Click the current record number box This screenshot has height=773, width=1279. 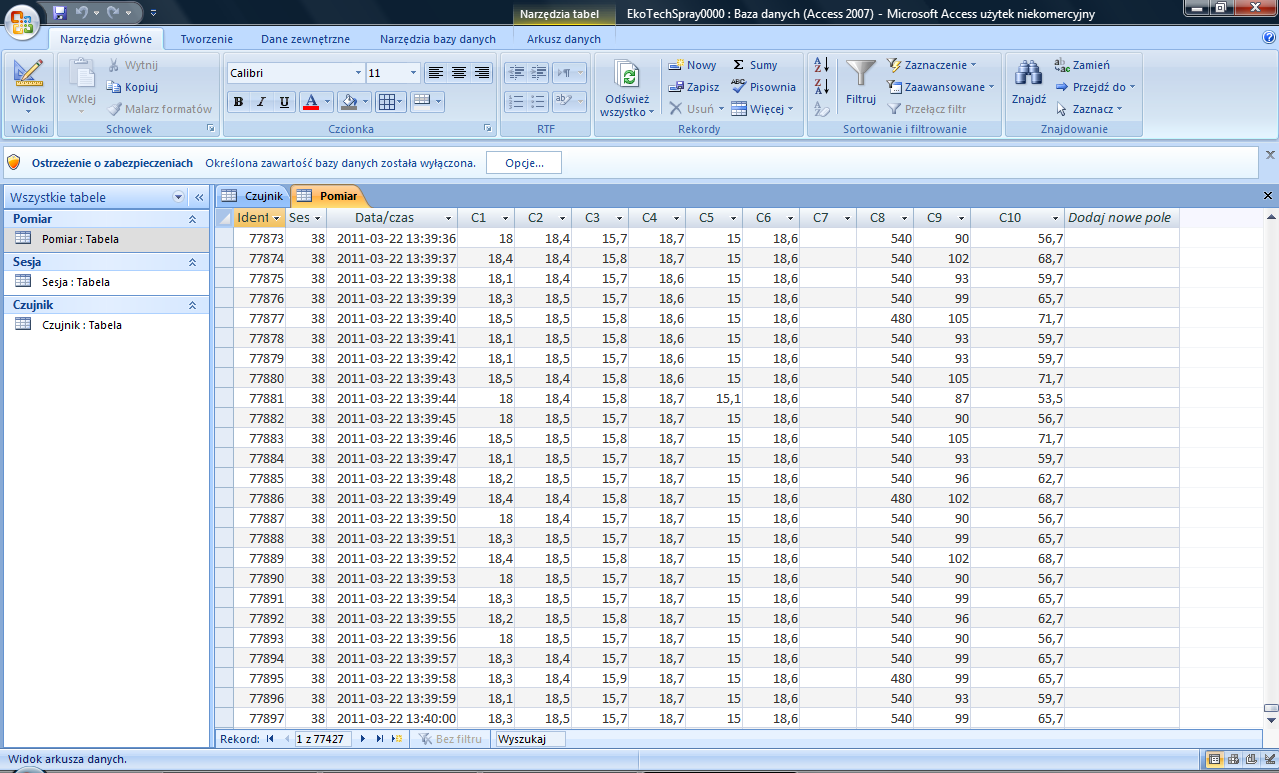click(323, 739)
